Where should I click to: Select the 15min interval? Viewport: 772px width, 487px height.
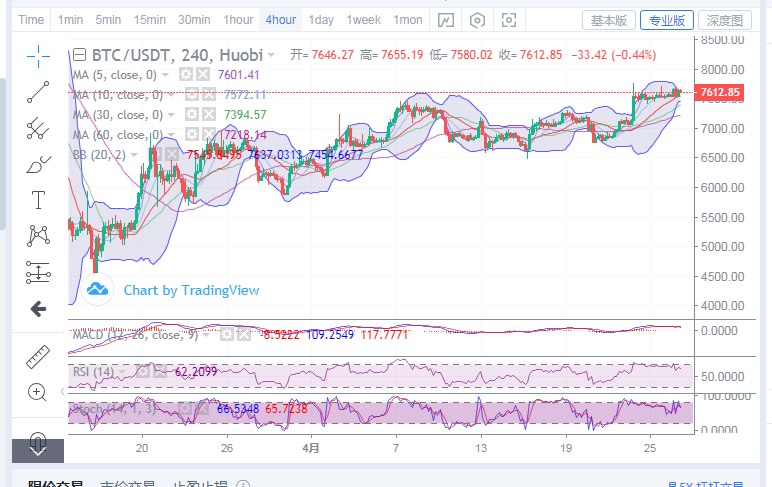click(x=150, y=20)
